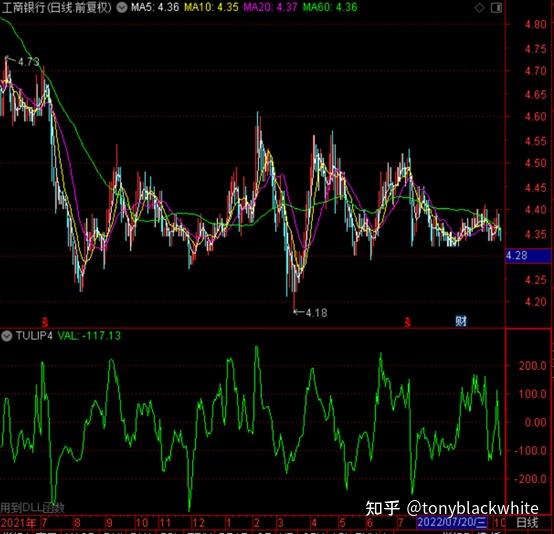Select the yellow MA10: 4.35 label
The image size is (554, 534).
211,7
